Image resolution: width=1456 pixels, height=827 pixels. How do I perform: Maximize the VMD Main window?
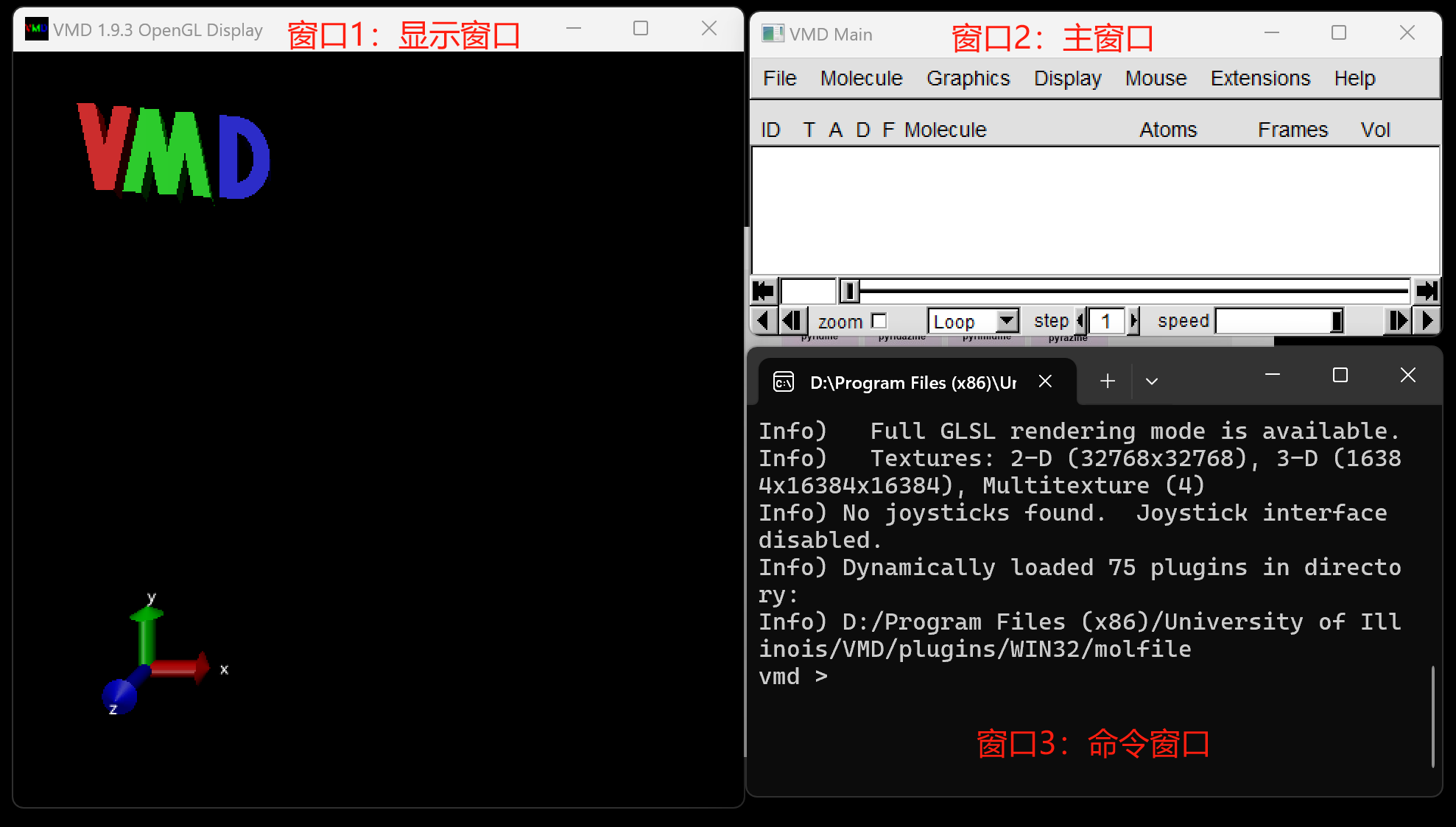click(1339, 32)
